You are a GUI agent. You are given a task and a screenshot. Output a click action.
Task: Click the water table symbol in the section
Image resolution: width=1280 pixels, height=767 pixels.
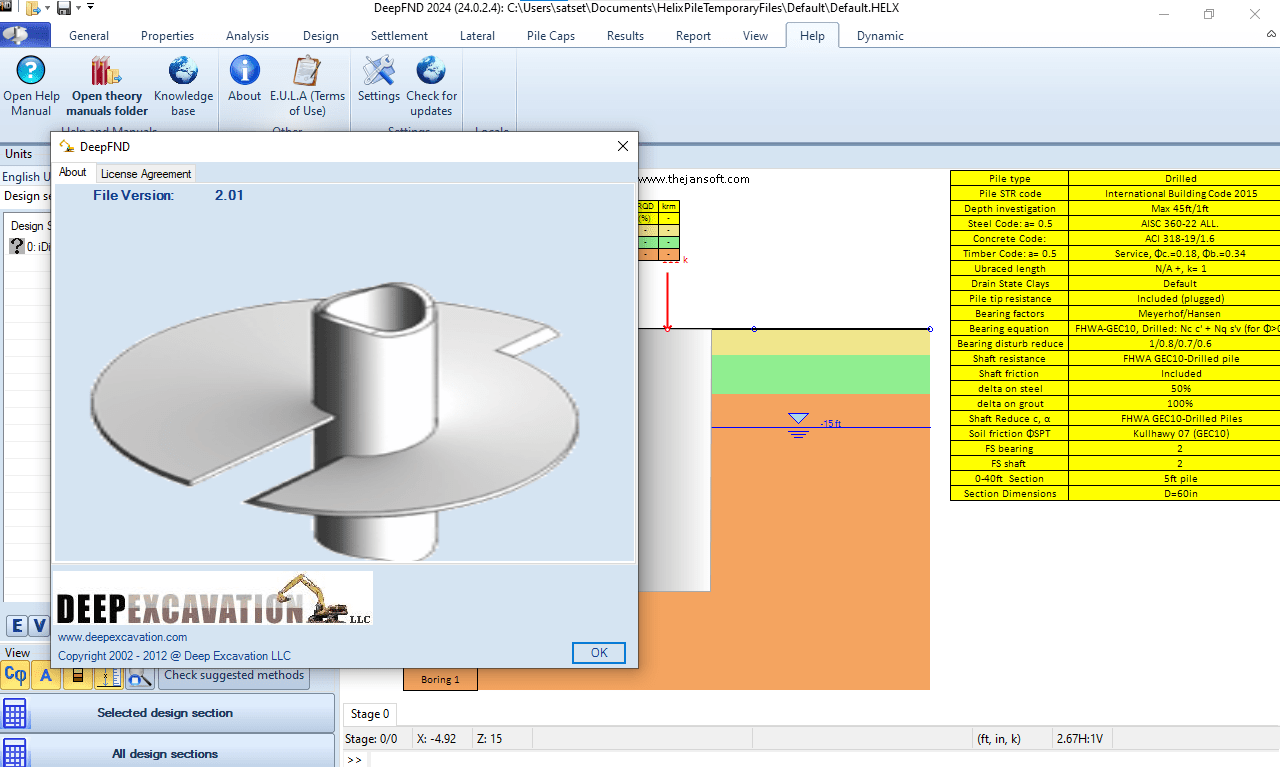(x=797, y=425)
